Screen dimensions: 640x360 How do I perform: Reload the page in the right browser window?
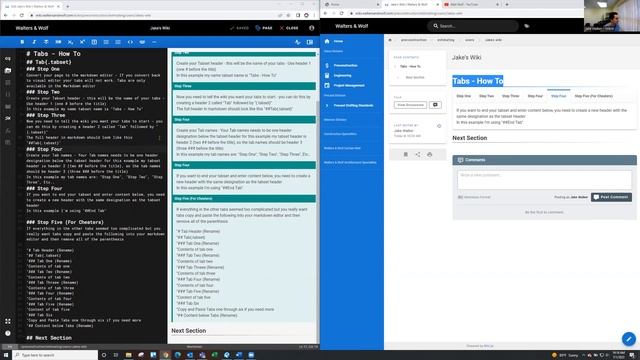point(342,13)
